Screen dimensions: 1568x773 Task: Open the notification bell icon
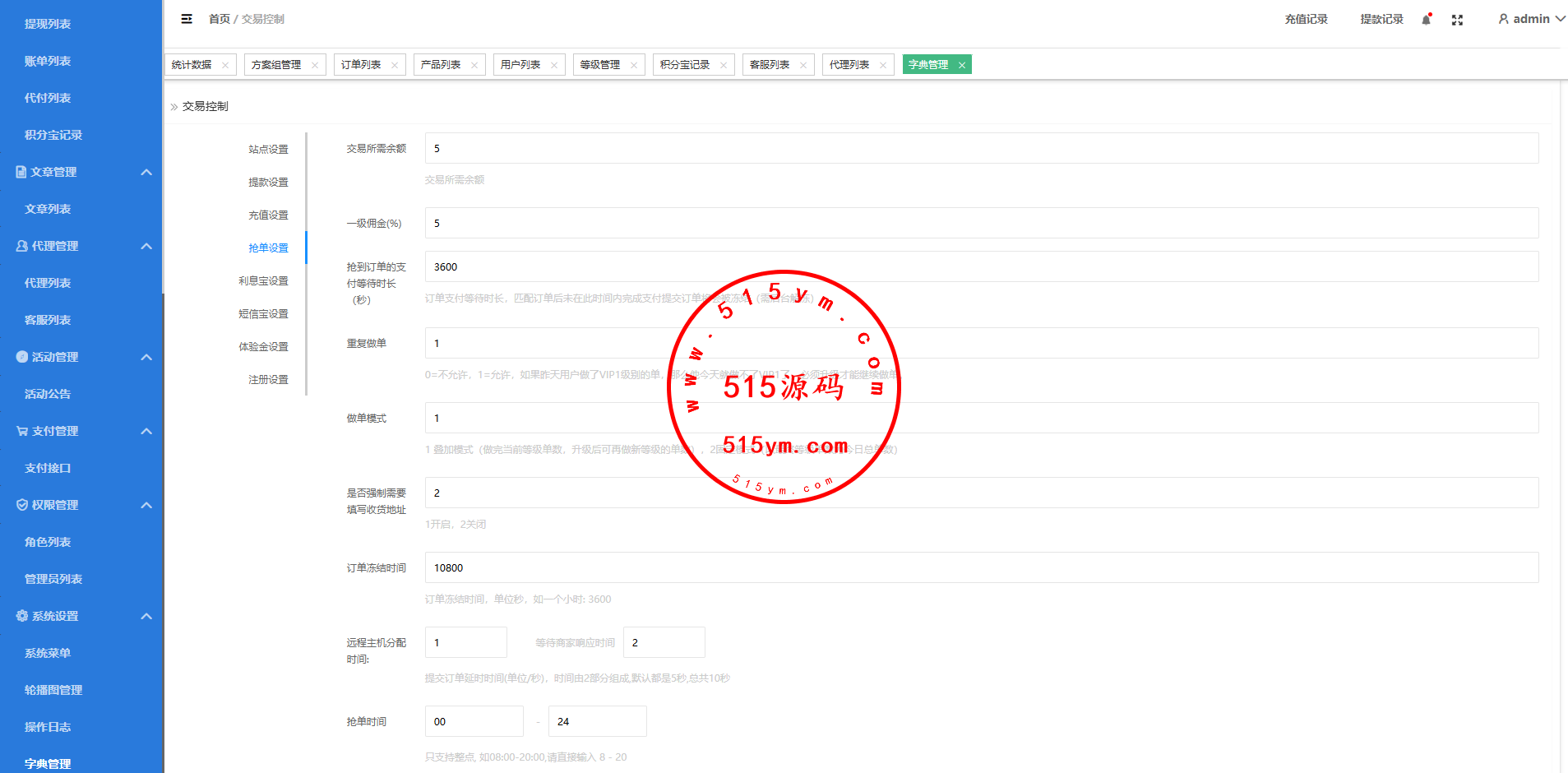click(x=1426, y=20)
